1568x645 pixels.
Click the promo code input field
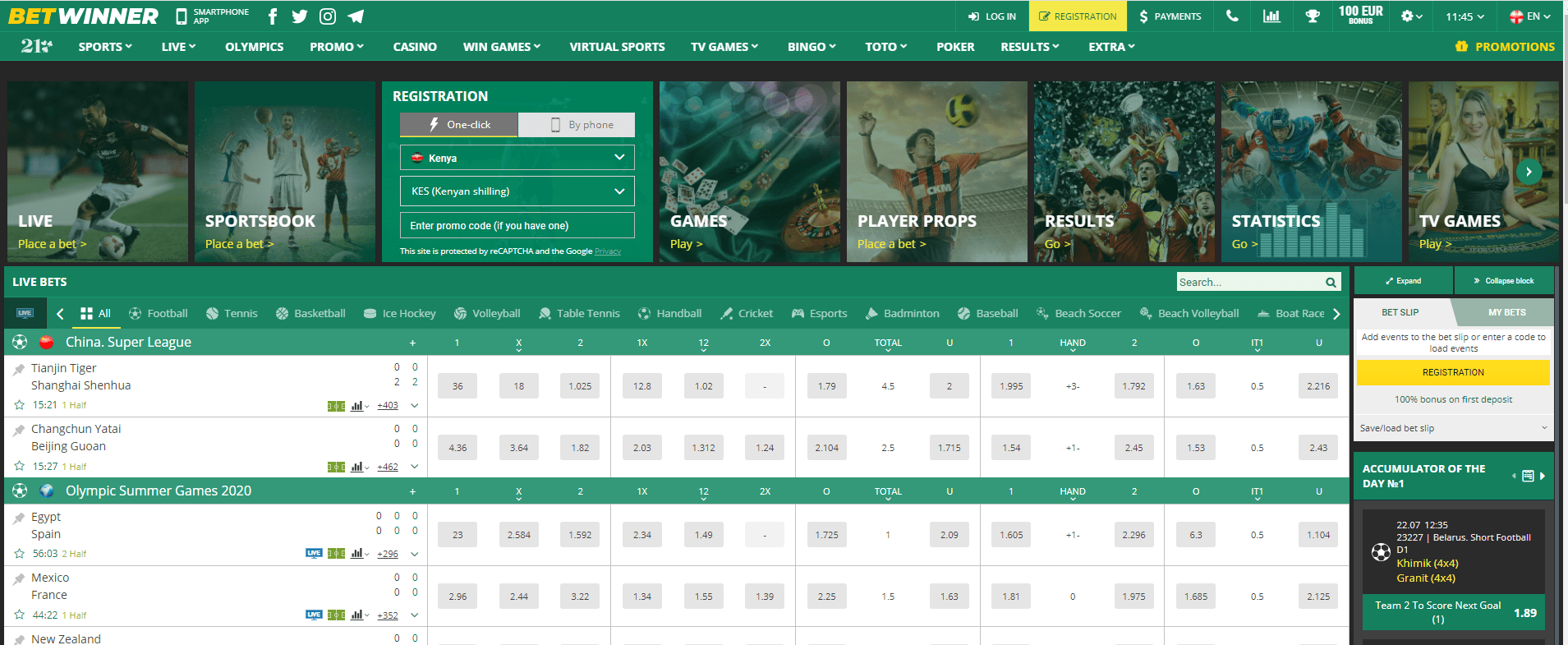click(x=517, y=225)
